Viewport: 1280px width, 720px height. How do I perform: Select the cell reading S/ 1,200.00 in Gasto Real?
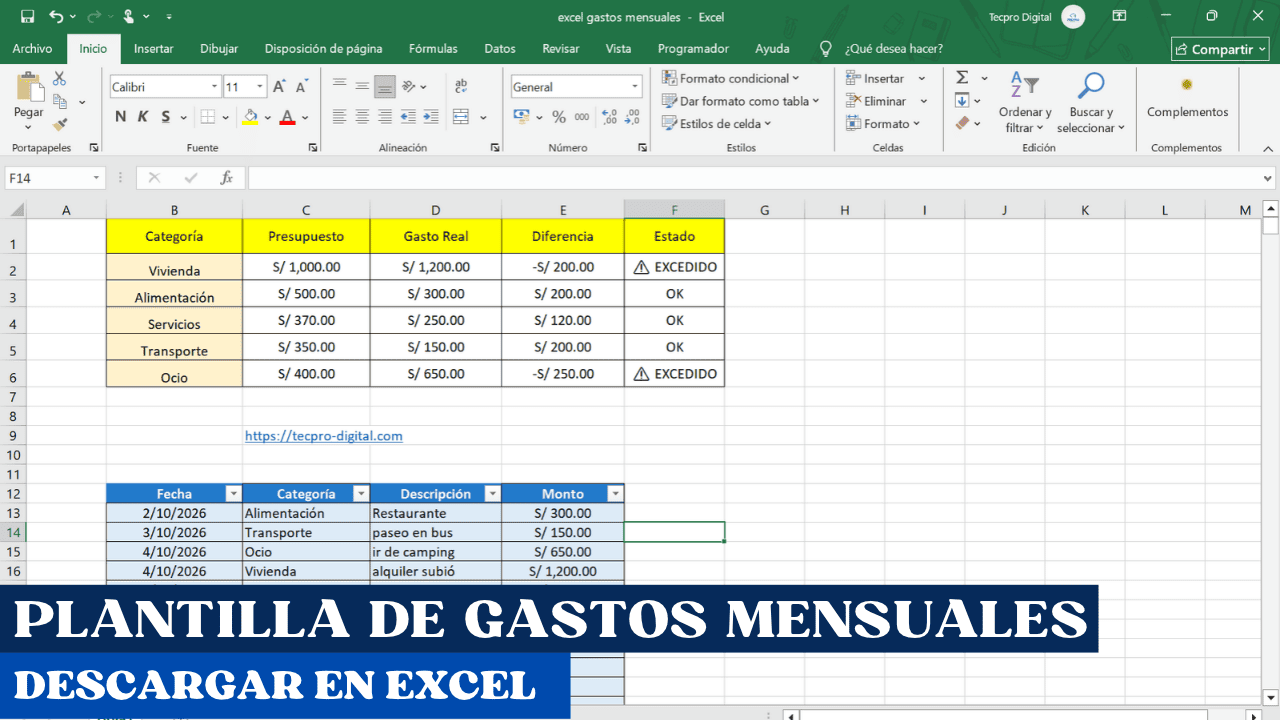coord(436,267)
